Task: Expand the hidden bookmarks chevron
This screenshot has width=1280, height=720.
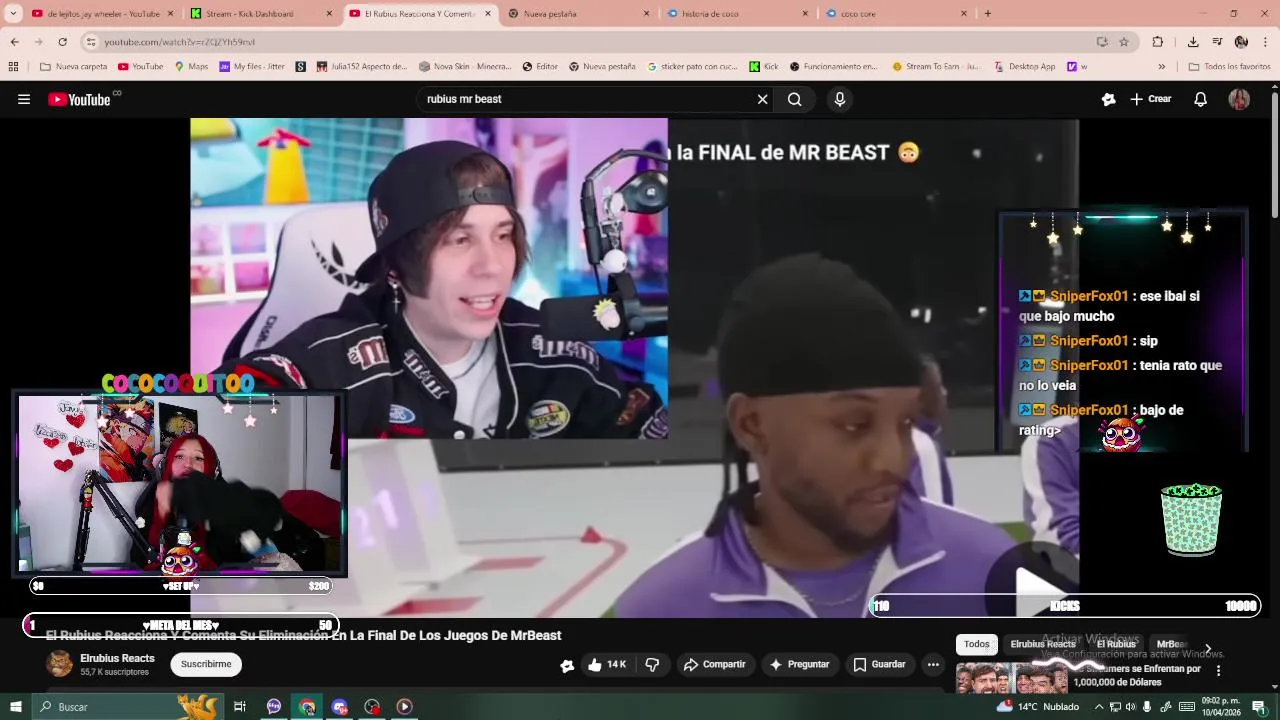Action: click(x=1161, y=67)
